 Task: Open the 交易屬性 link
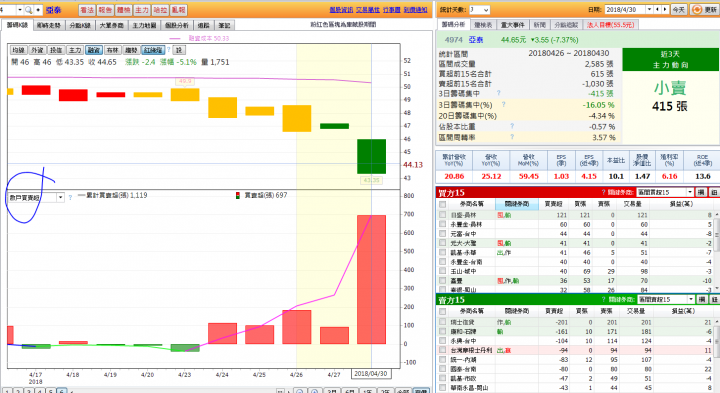367,10
